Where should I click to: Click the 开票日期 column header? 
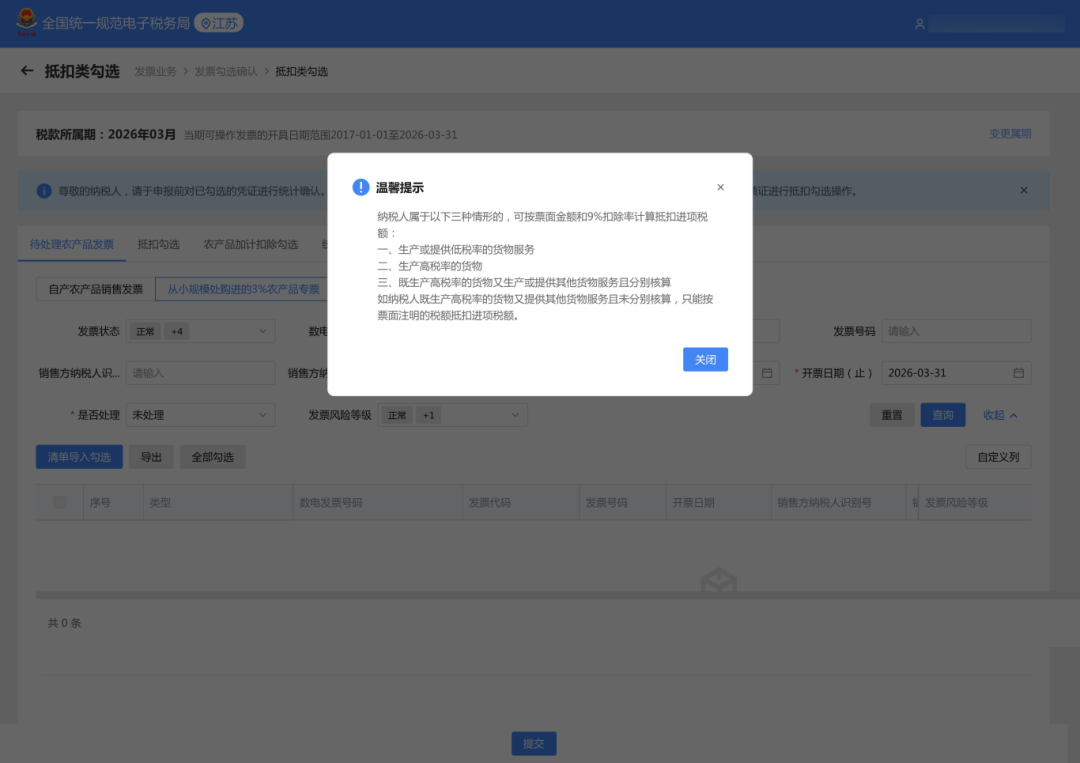pyautogui.click(x=718, y=503)
